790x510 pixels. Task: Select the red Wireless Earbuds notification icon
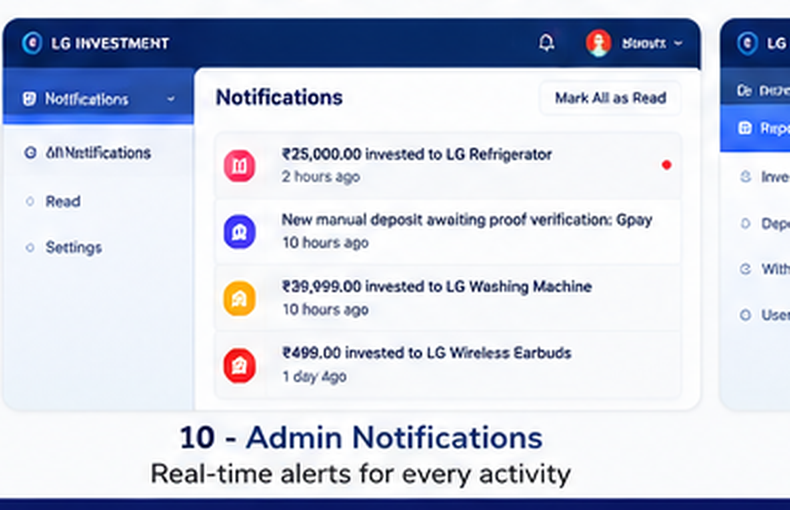click(239, 365)
